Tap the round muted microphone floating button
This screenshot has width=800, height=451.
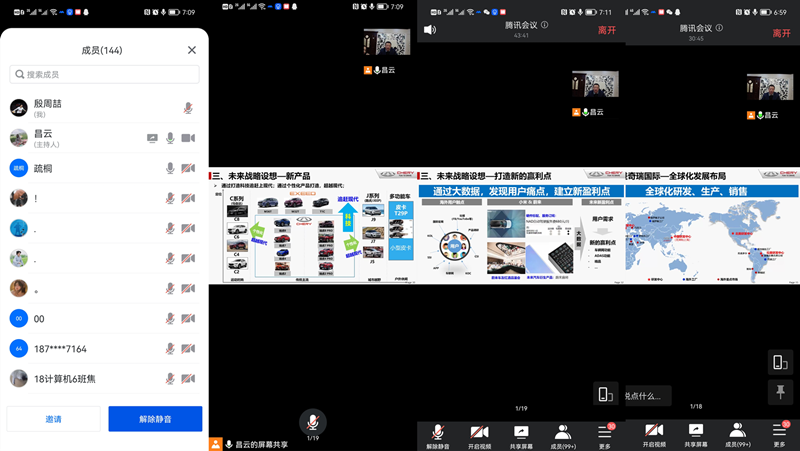[312, 421]
